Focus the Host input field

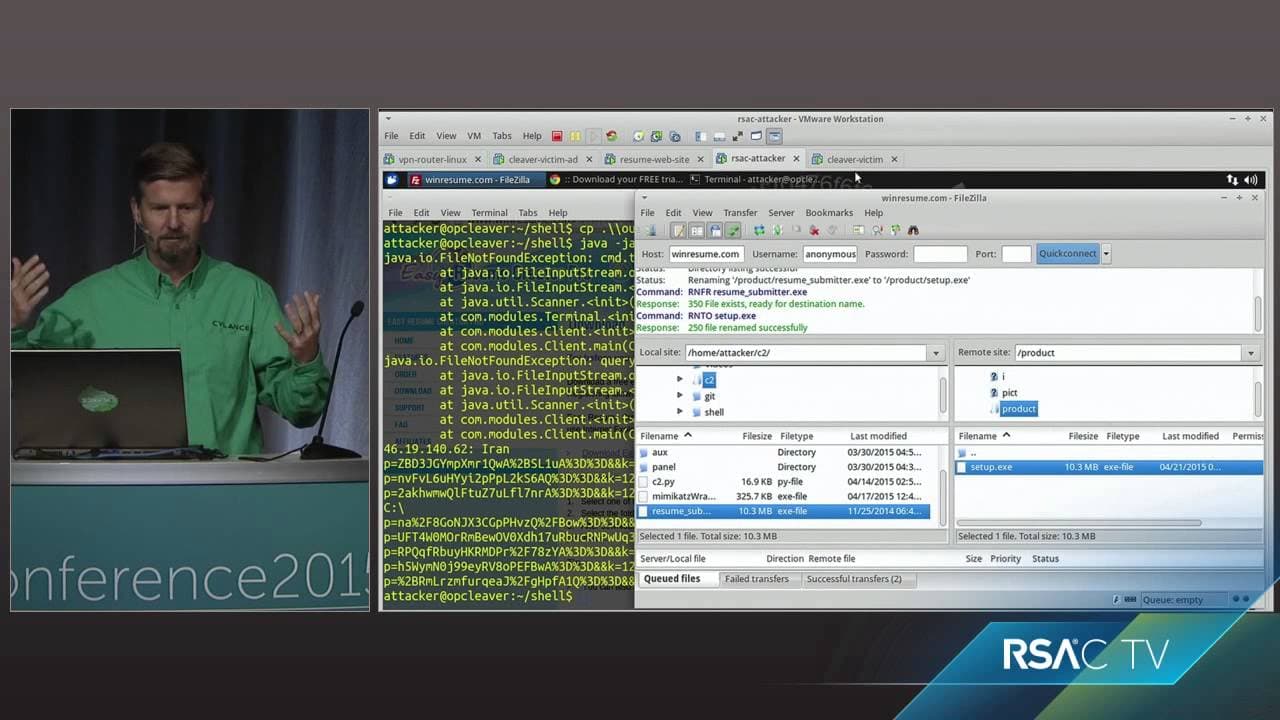tap(706, 254)
